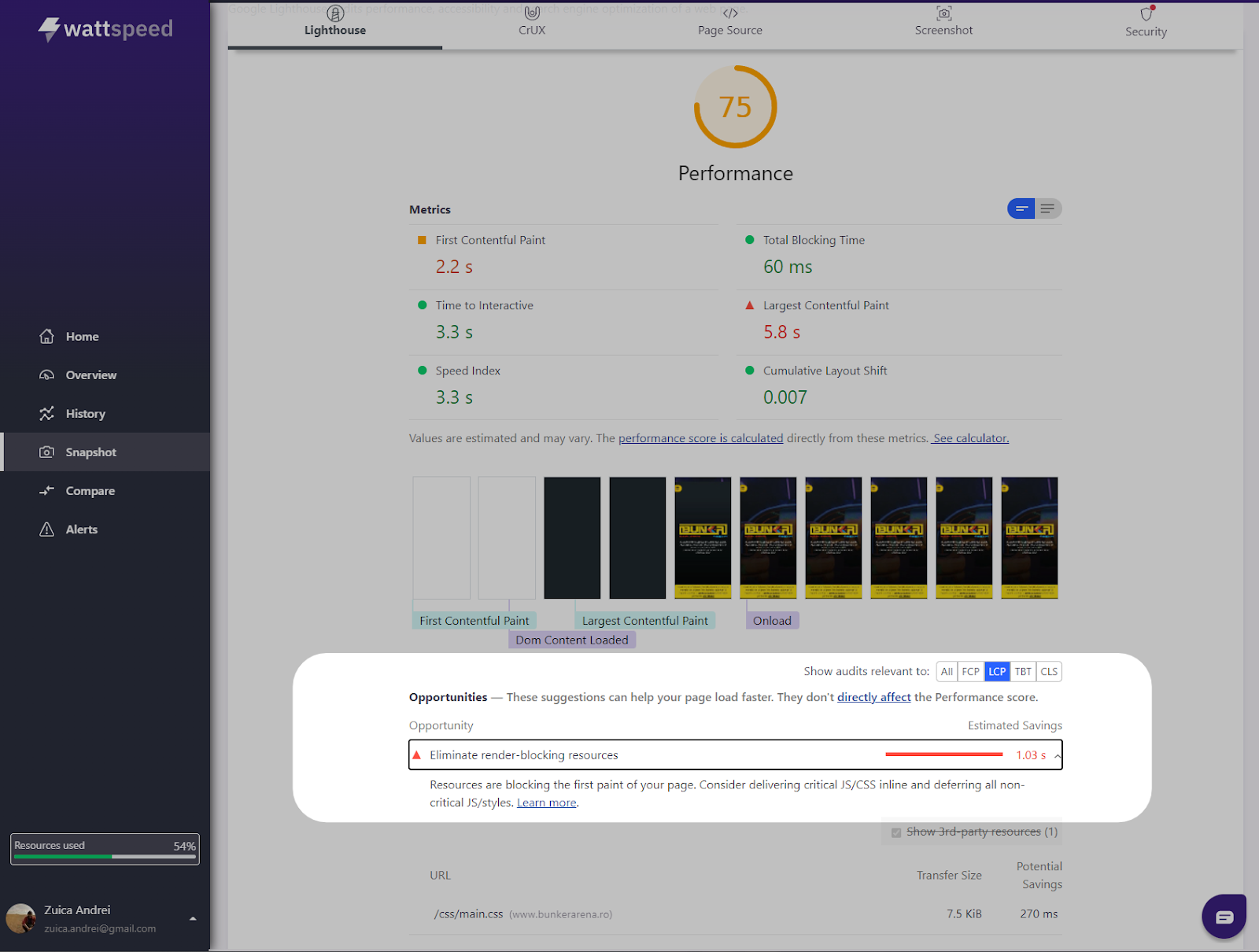Screen dimensions: 1259x952
Task: Click the 7.5 KiB transfer size cell
Action: pos(964,914)
